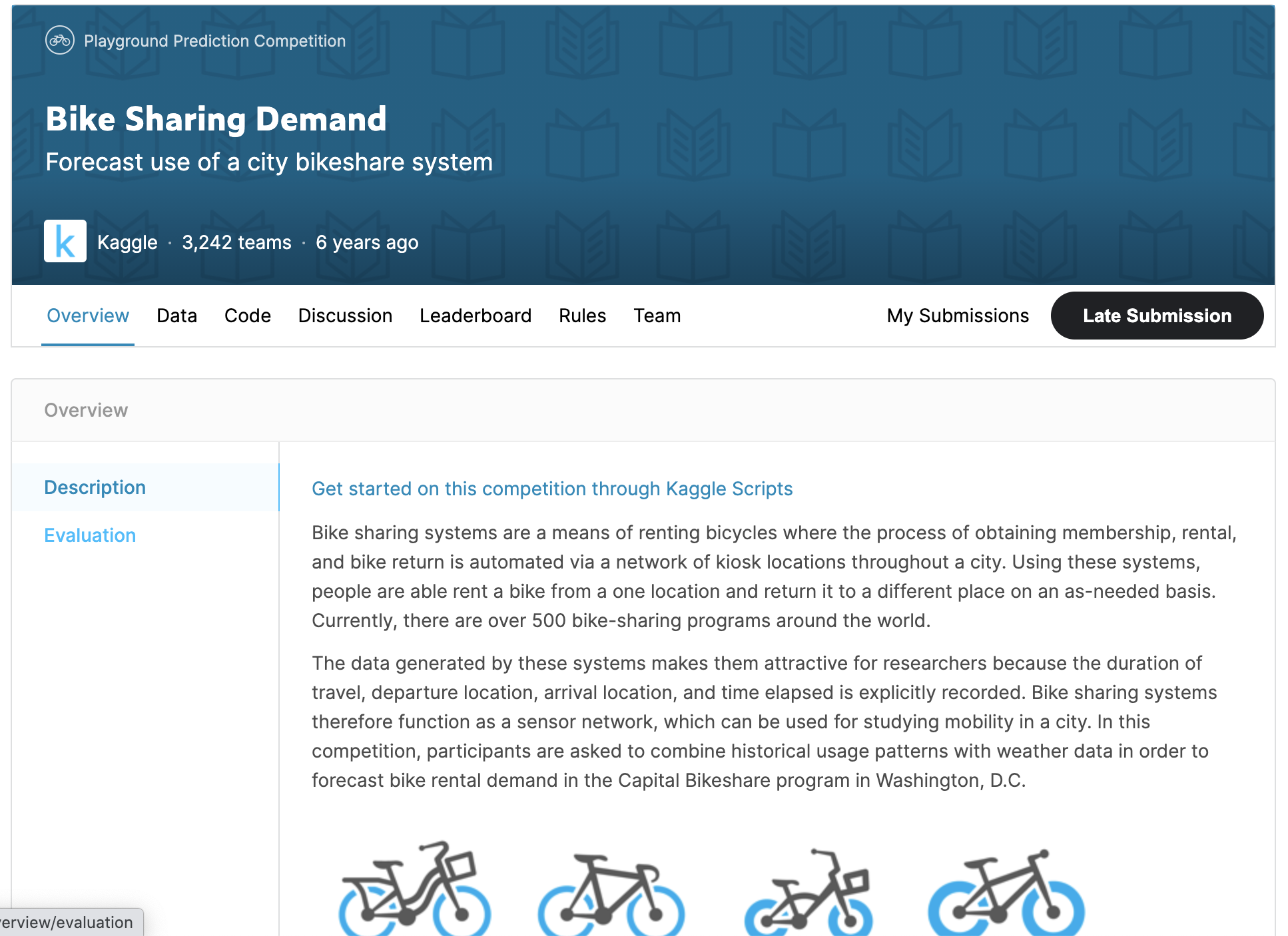Open the Rules tab
1288x936 pixels.
point(583,316)
